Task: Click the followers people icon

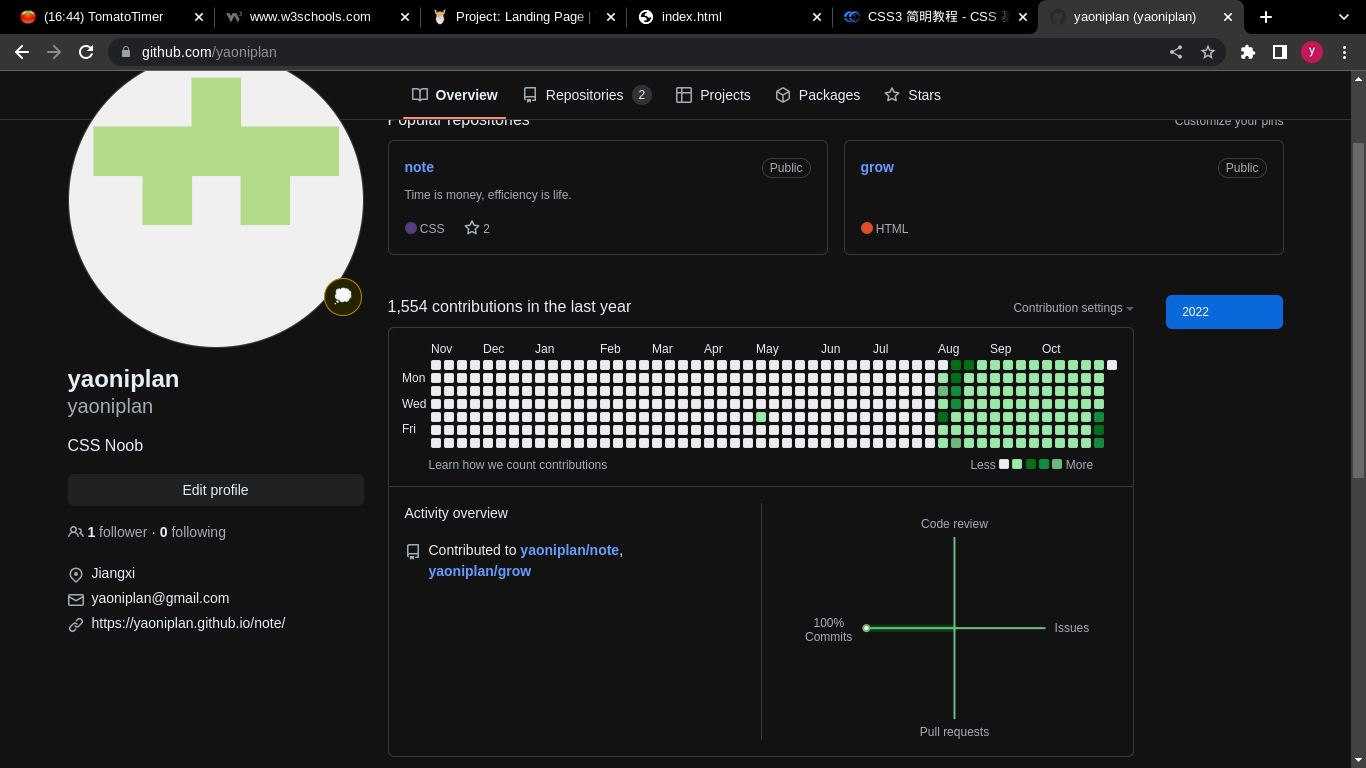Action: pyautogui.click(x=76, y=532)
